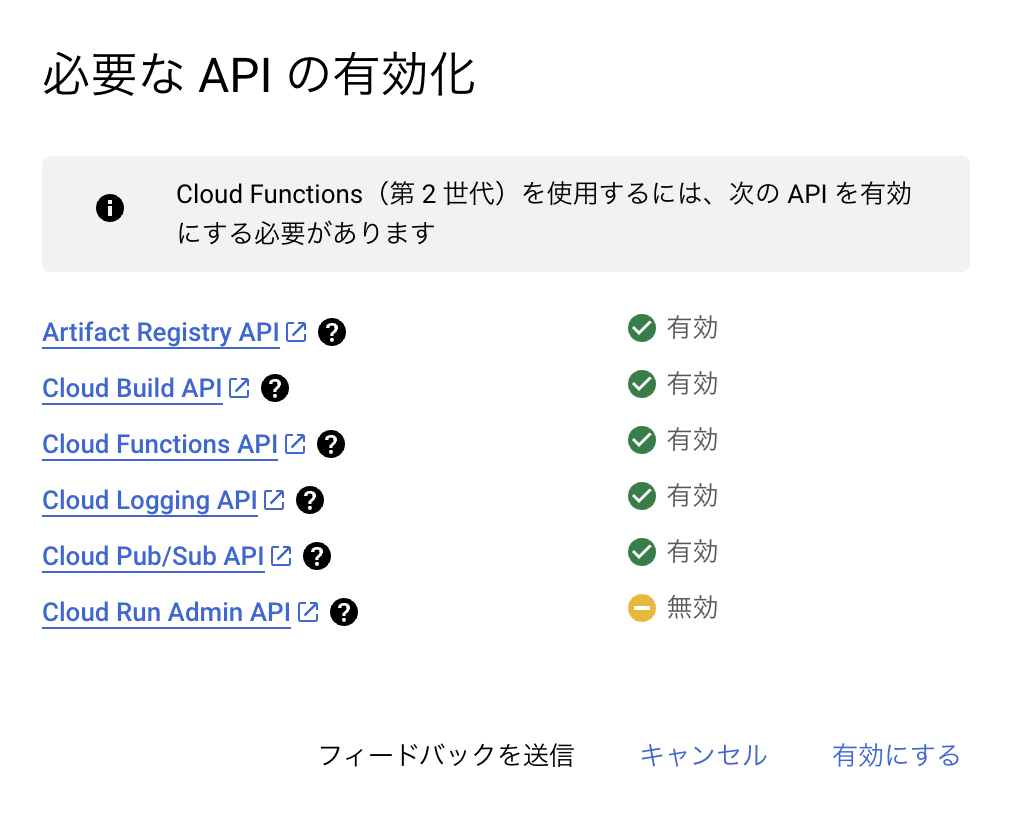This screenshot has height=820, width=1014.
Task: Open the Artifact Registry API link
Action: 160,332
